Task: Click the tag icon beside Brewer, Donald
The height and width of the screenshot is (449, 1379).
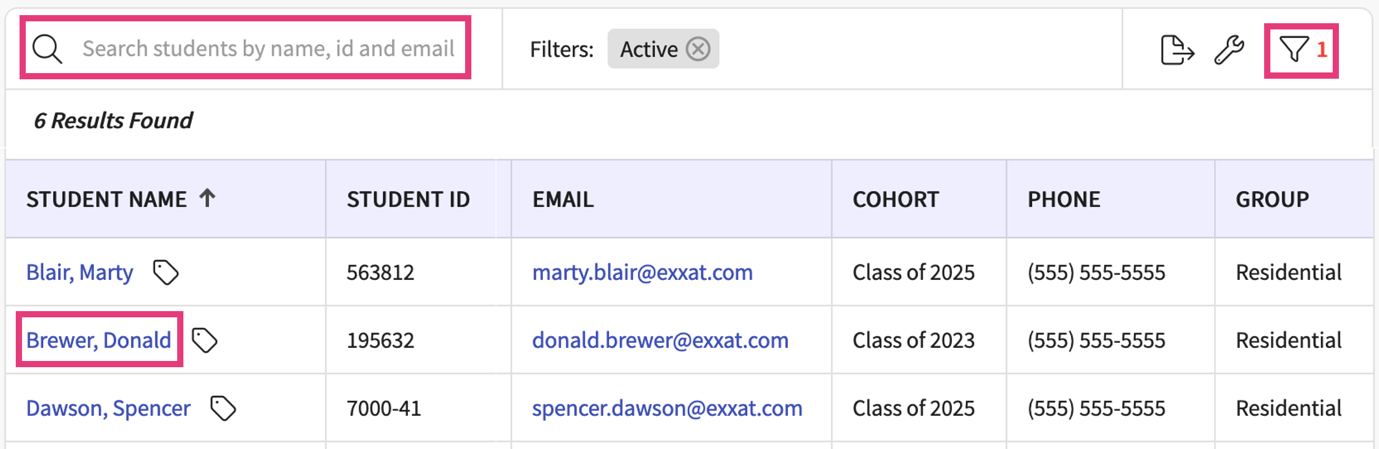Action: pyautogui.click(x=205, y=340)
